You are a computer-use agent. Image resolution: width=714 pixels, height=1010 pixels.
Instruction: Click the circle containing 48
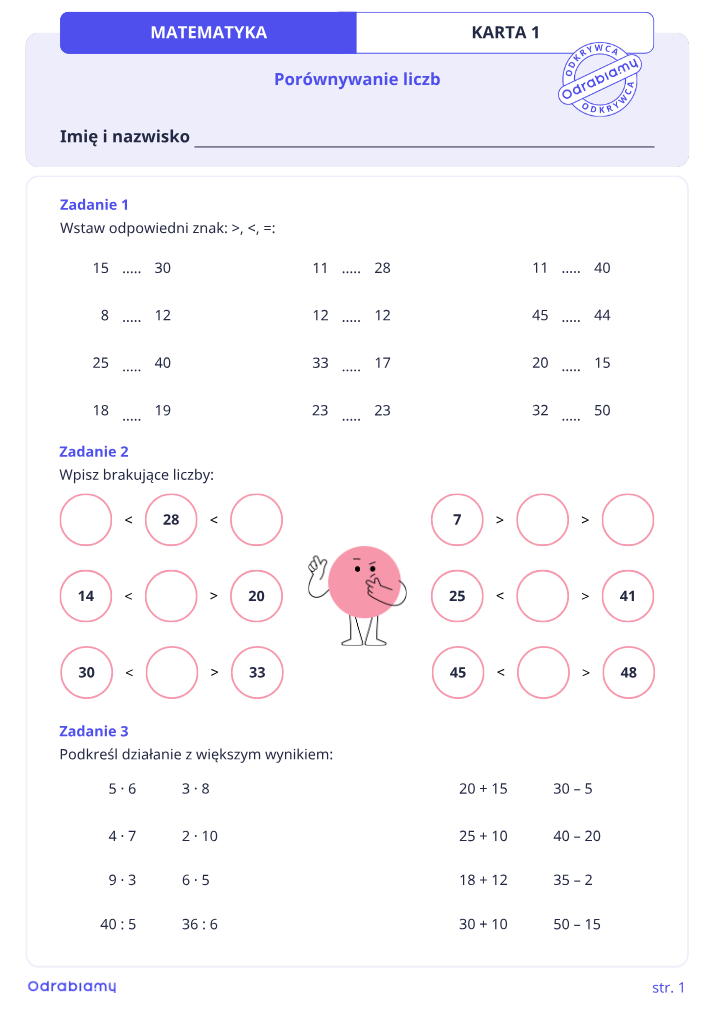(628, 672)
